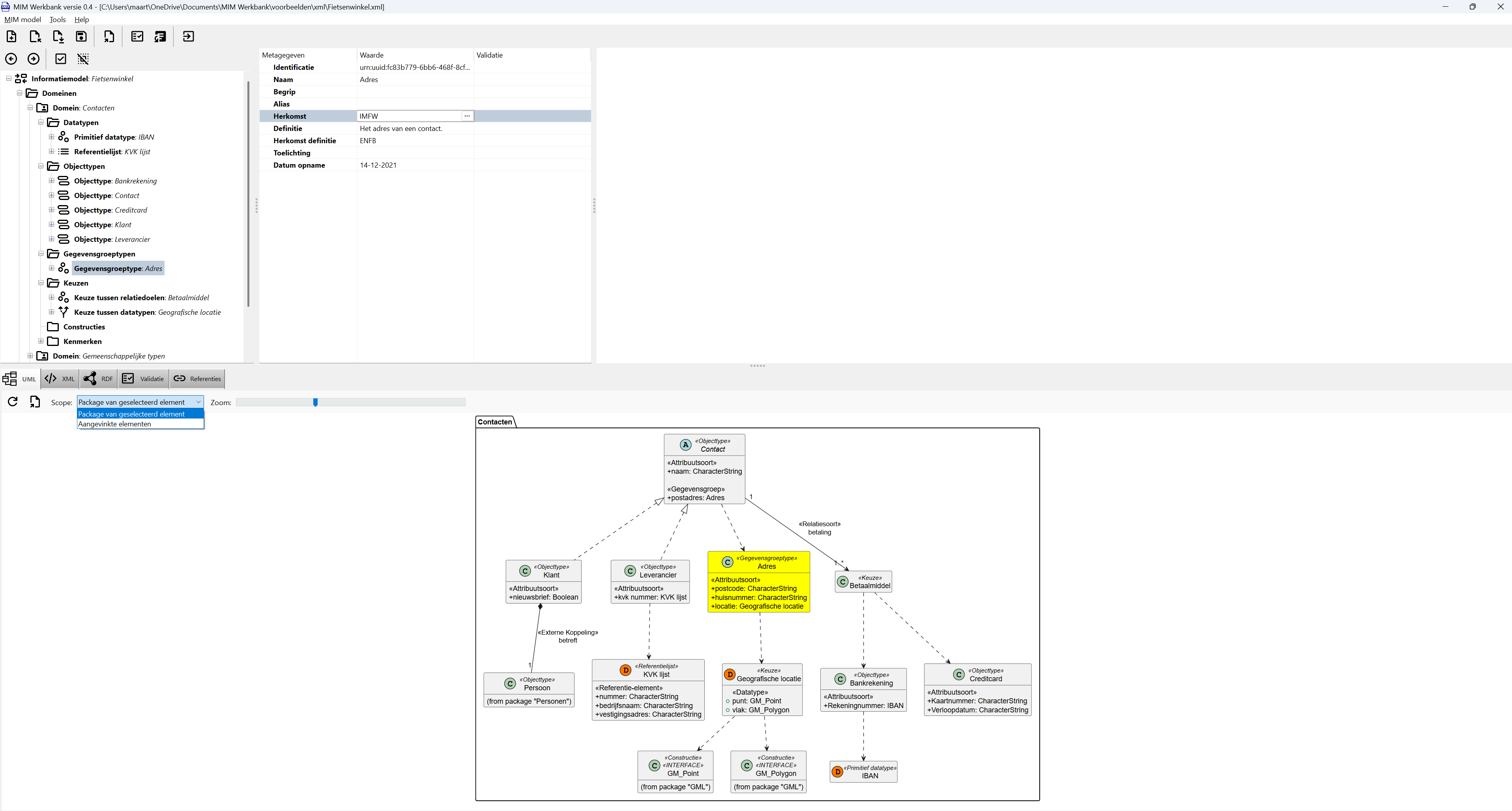Click the new model file icon

click(11, 36)
